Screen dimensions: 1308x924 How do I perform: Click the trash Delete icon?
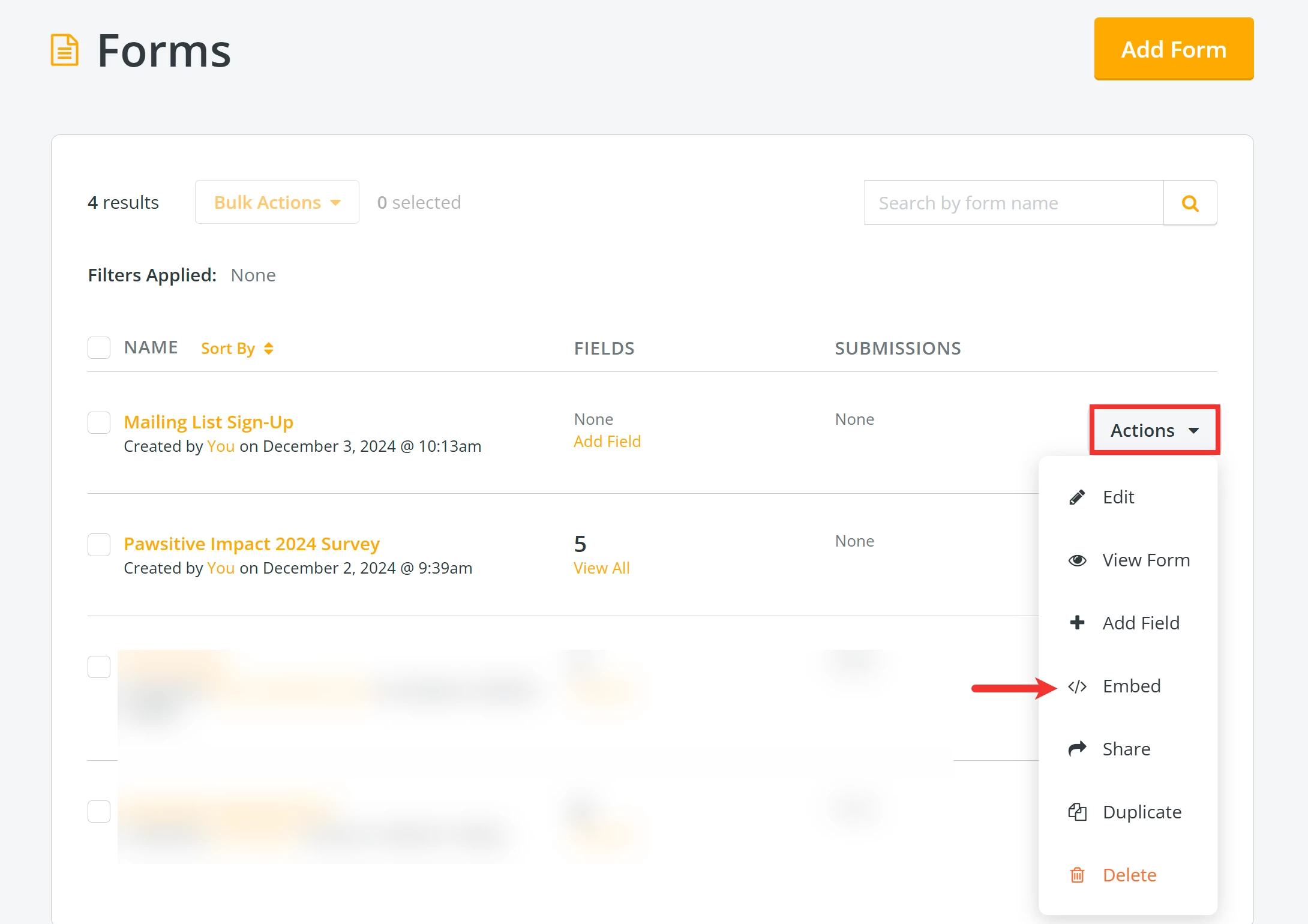click(1077, 875)
